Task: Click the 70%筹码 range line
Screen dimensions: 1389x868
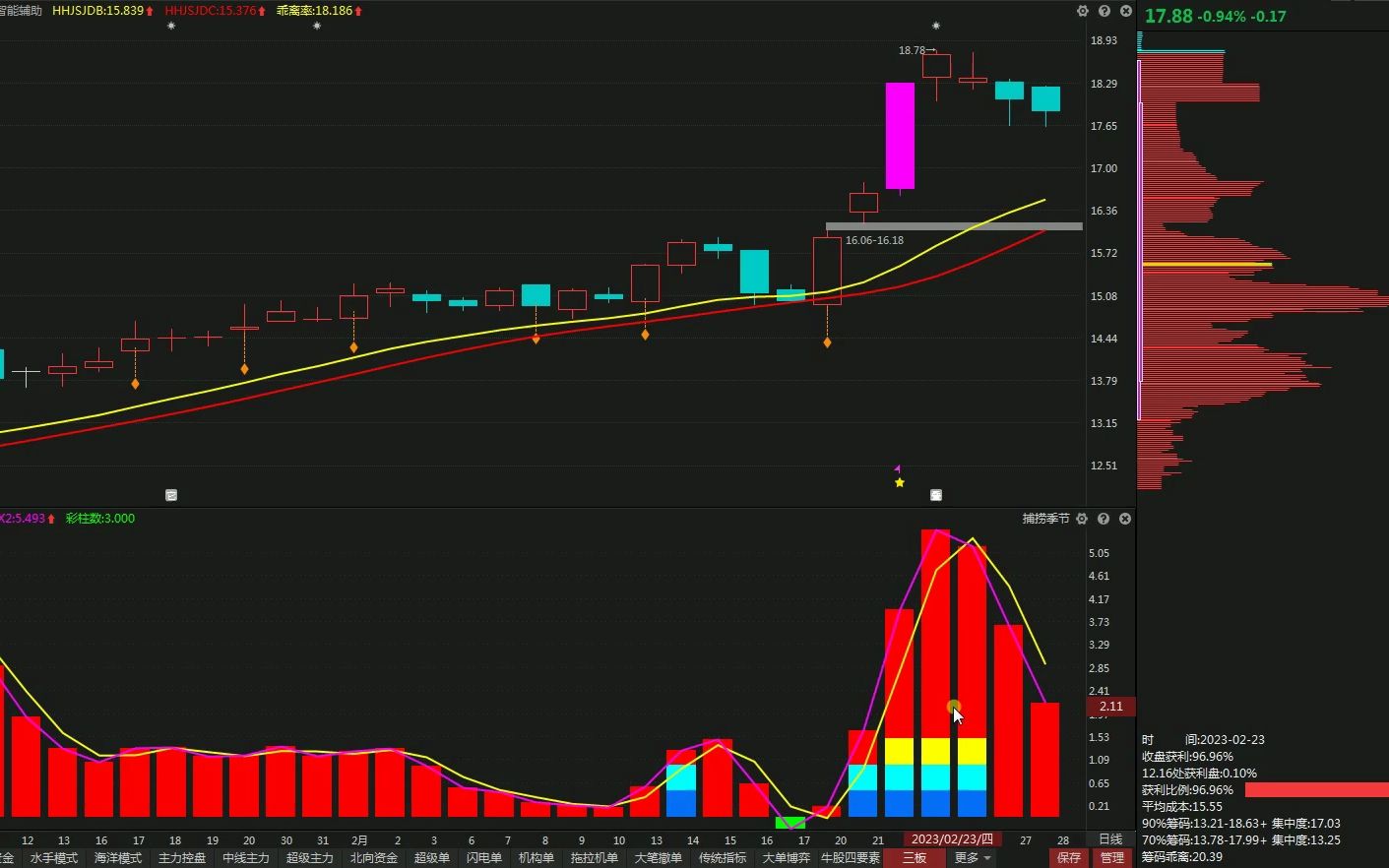Action: 1241,840
